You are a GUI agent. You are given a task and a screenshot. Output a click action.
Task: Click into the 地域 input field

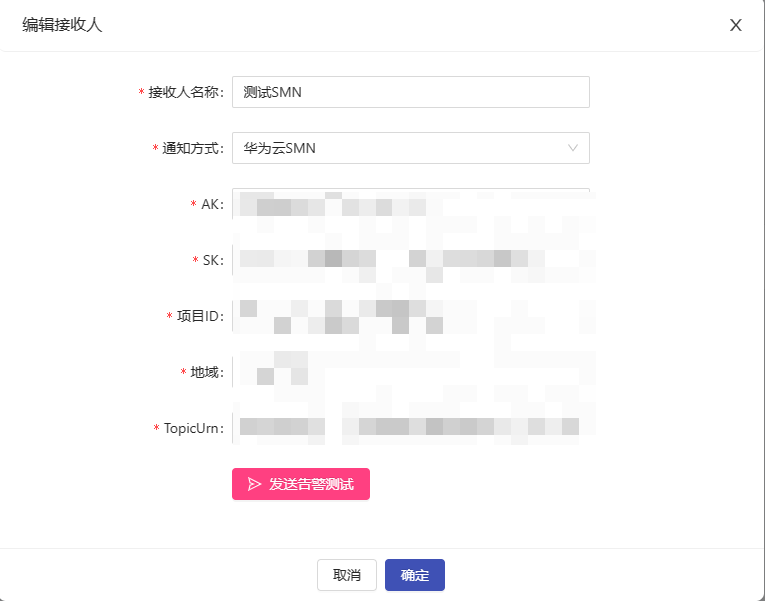click(410, 372)
